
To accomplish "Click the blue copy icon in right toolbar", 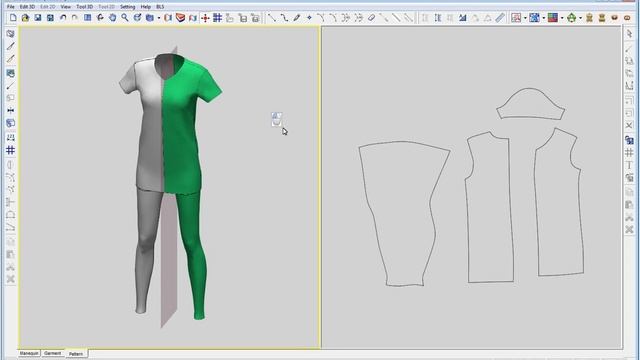I will (629, 140).
